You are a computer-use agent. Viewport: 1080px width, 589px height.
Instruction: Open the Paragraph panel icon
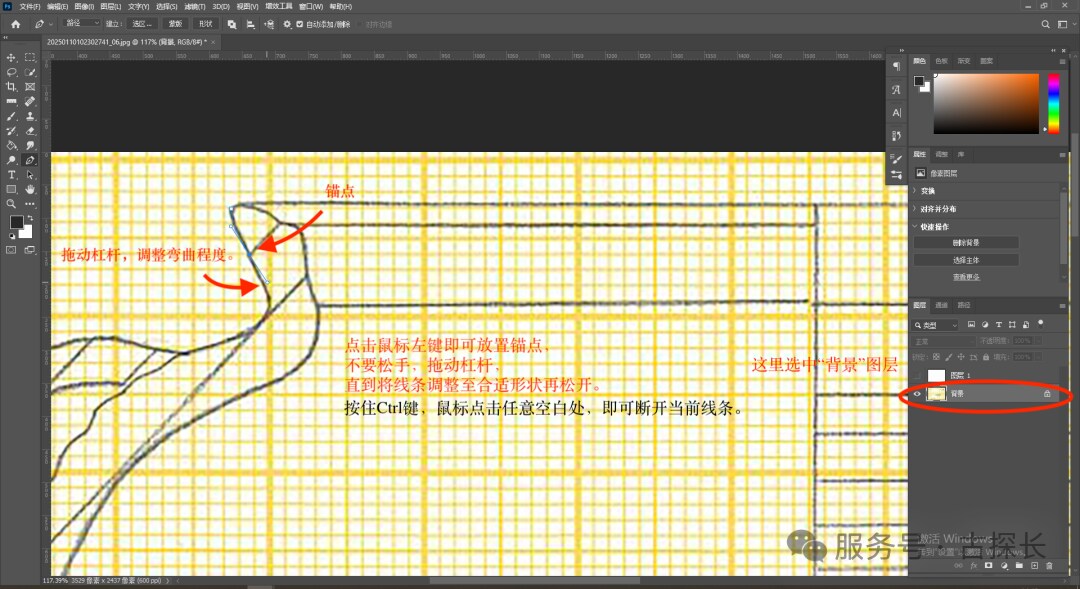[896, 66]
